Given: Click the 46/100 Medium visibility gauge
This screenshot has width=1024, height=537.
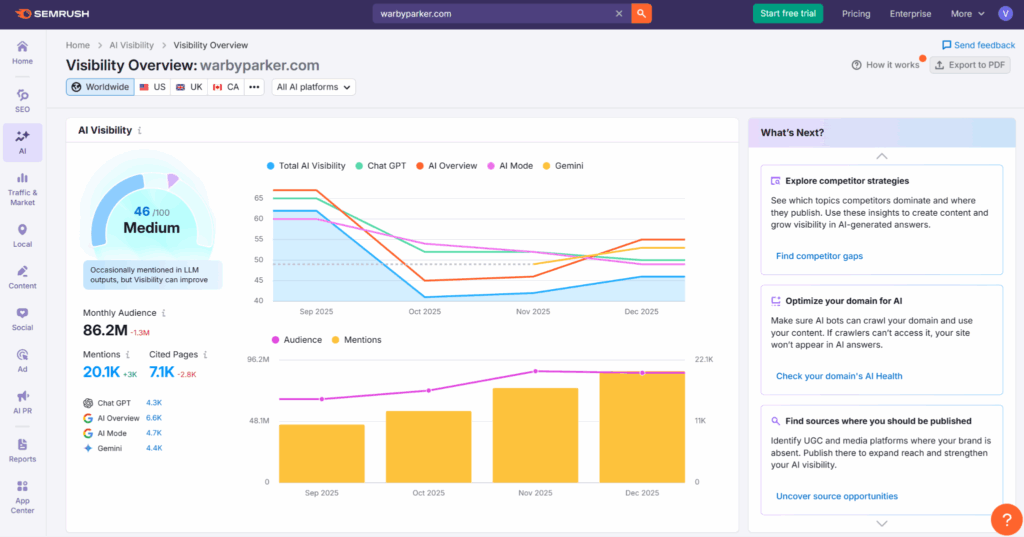Looking at the screenshot, I should coord(150,212).
